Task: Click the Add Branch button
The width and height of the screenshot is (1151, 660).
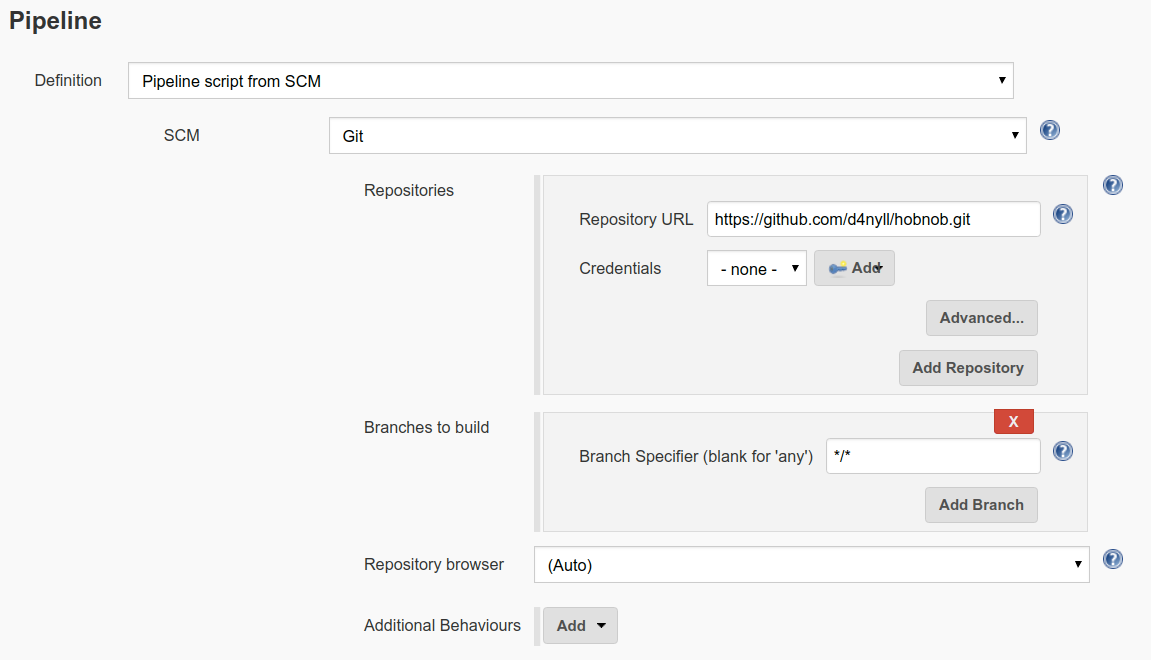Action: (x=980, y=505)
